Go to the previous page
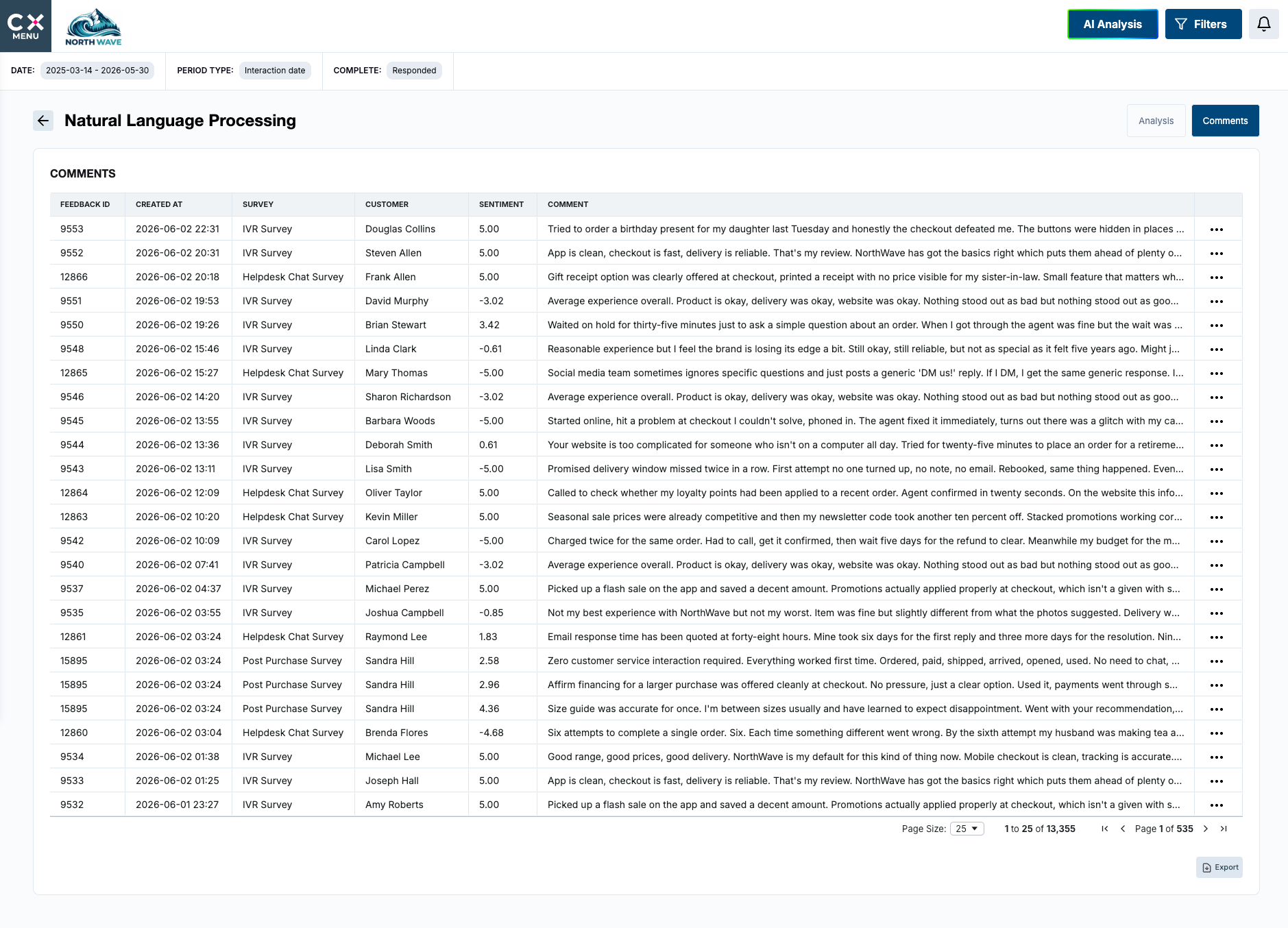Image resolution: width=1288 pixels, height=928 pixels. point(1123,829)
